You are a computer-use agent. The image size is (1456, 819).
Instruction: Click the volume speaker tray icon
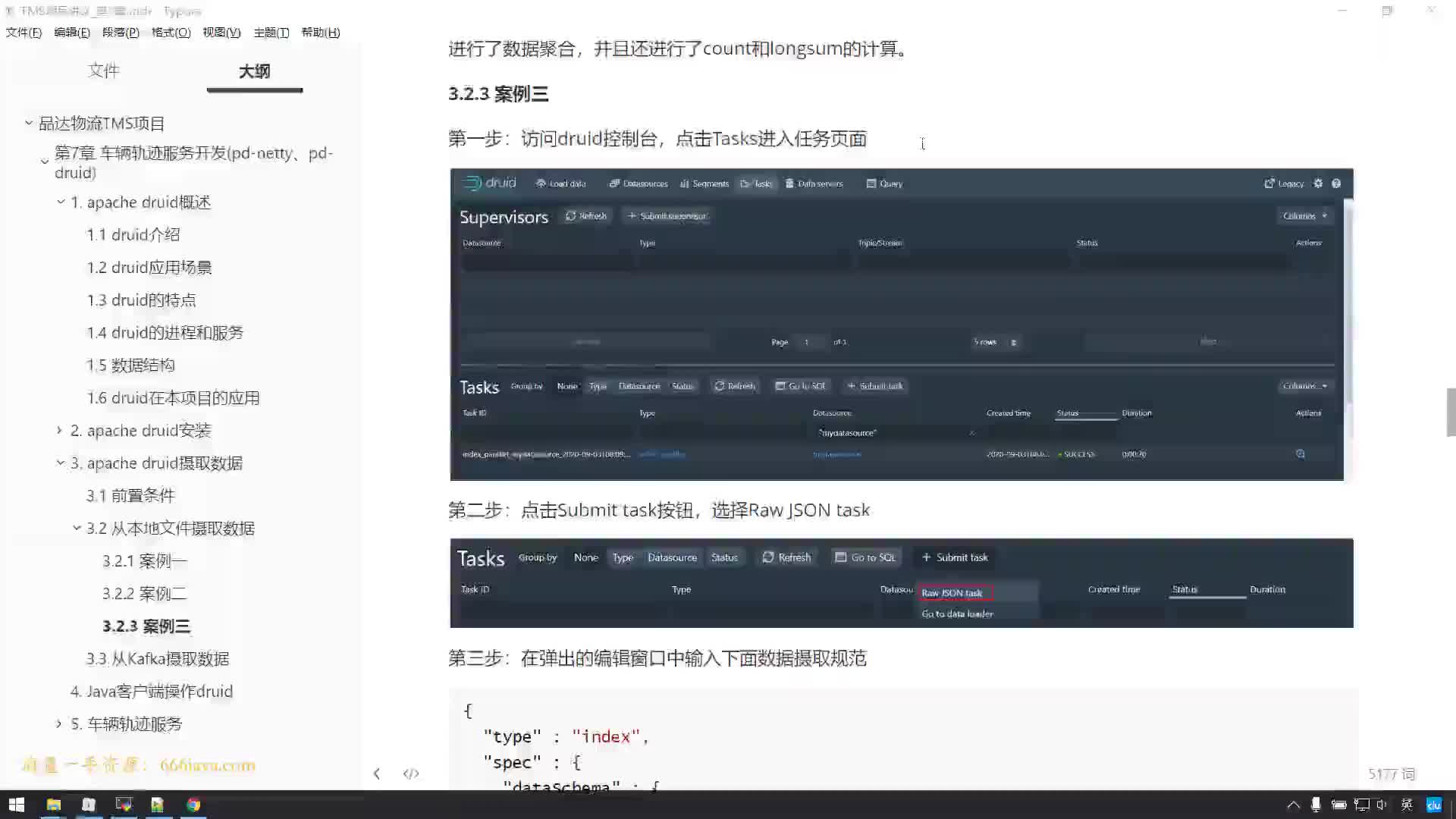pos(1382,805)
